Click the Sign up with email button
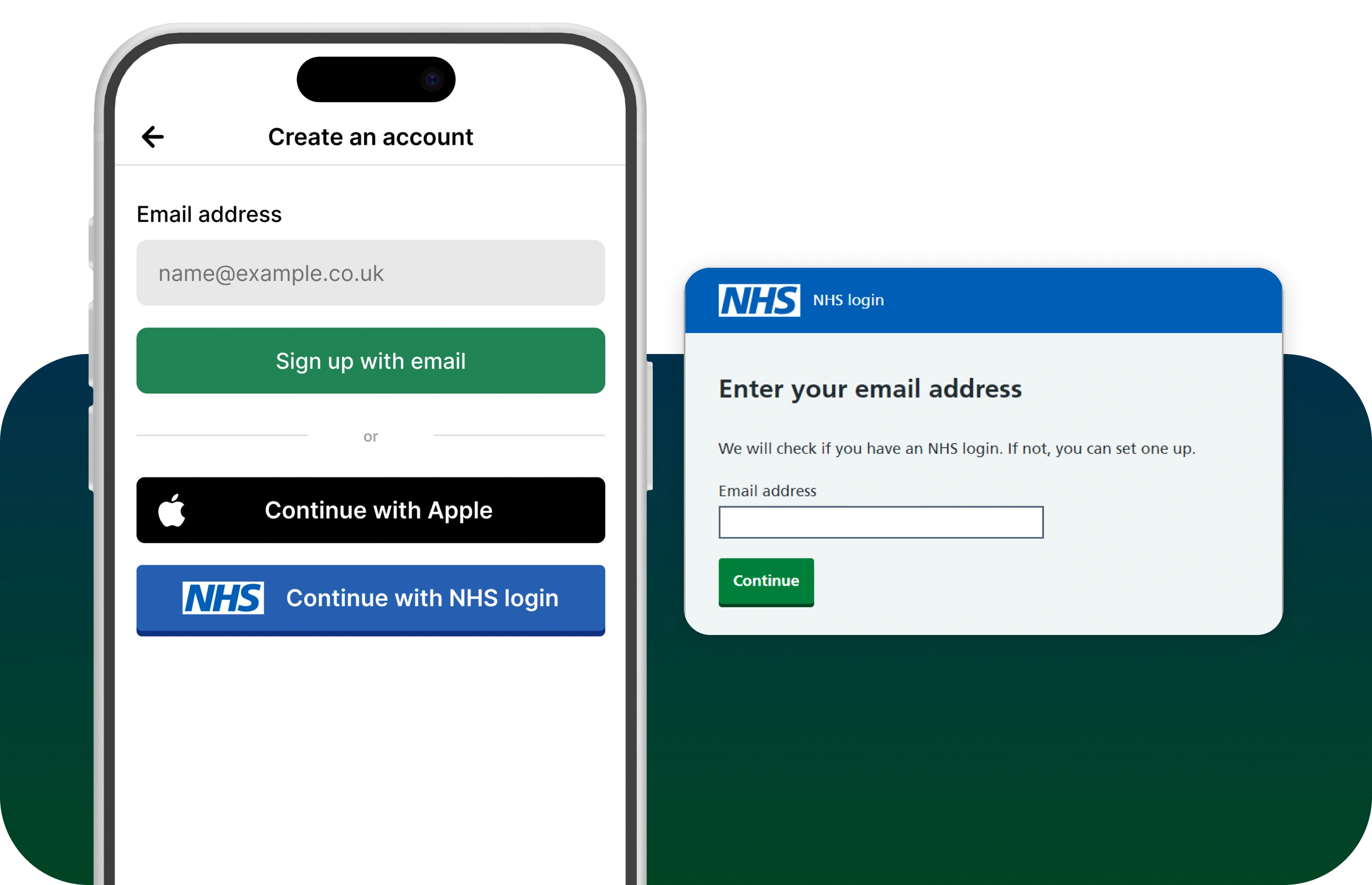 [x=371, y=361]
